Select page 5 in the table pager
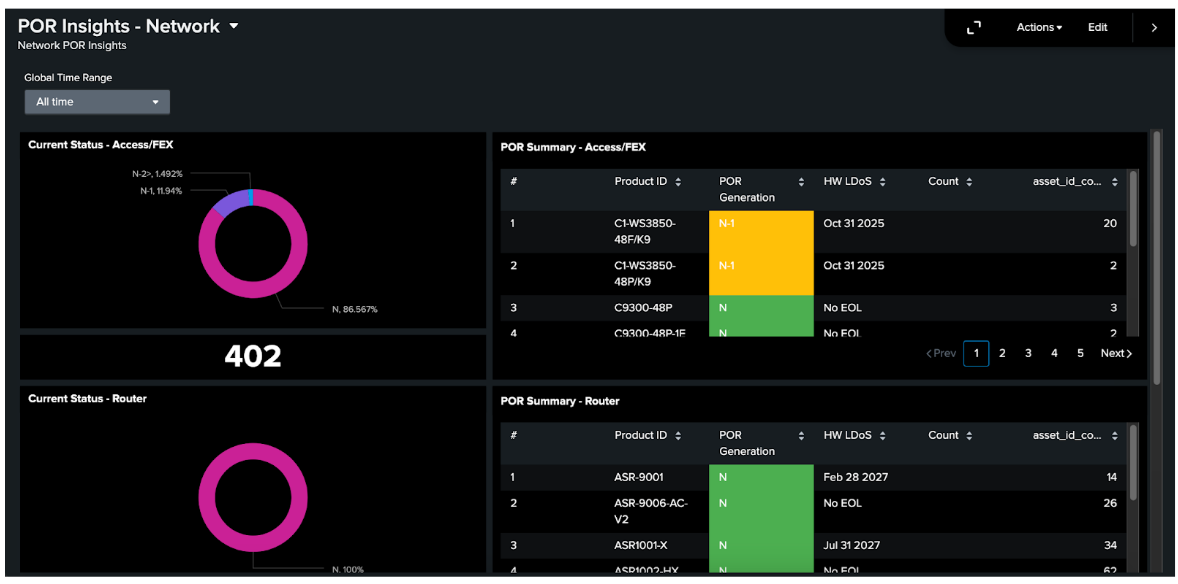 click(1080, 353)
